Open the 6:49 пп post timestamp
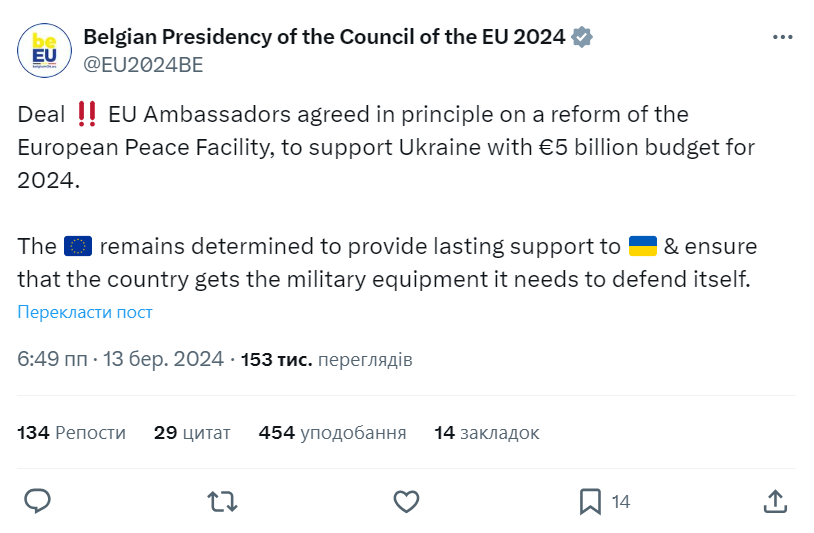This screenshot has height=533, width=814. 120,359
